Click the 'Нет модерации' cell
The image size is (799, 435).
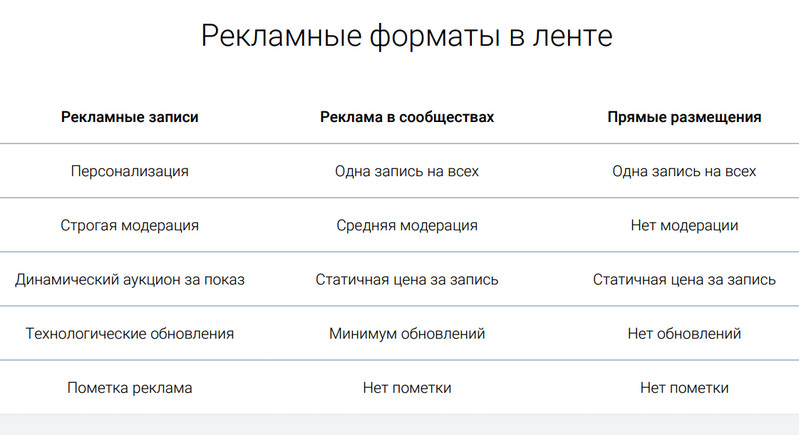[x=684, y=225]
